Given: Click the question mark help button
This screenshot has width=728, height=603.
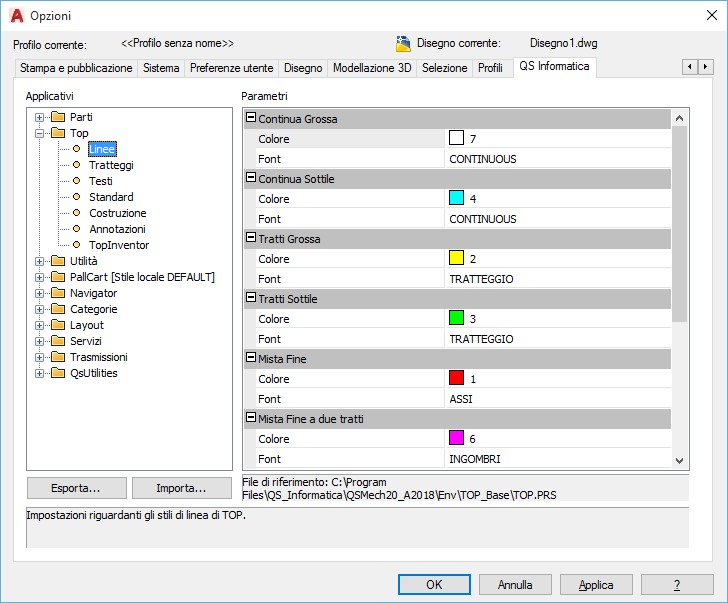Looking at the screenshot, I should click(x=677, y=584).
